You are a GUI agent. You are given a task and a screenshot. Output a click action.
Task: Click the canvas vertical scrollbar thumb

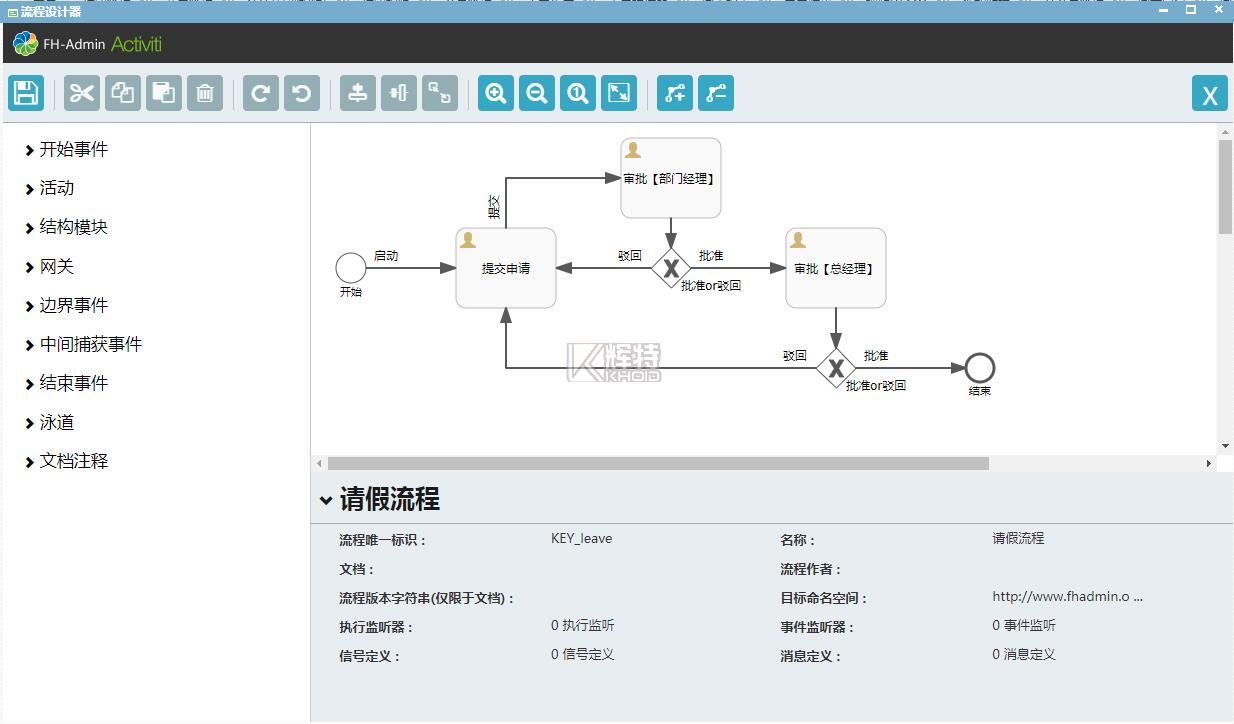(x=1225, y=187)
